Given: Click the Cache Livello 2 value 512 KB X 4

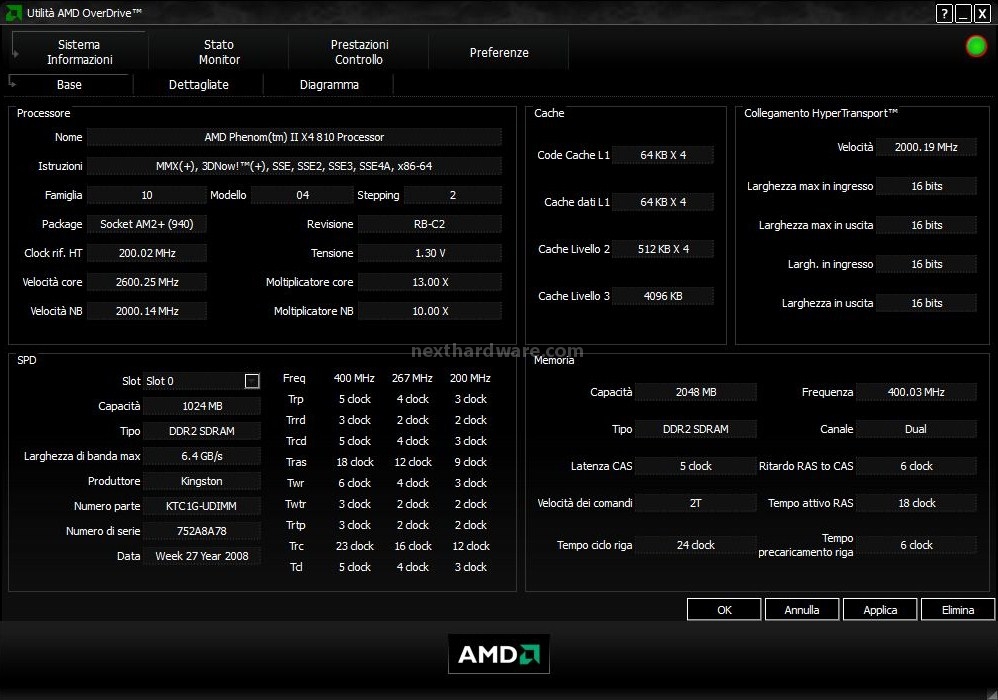Looking at the screenshot, I should 663,249.
